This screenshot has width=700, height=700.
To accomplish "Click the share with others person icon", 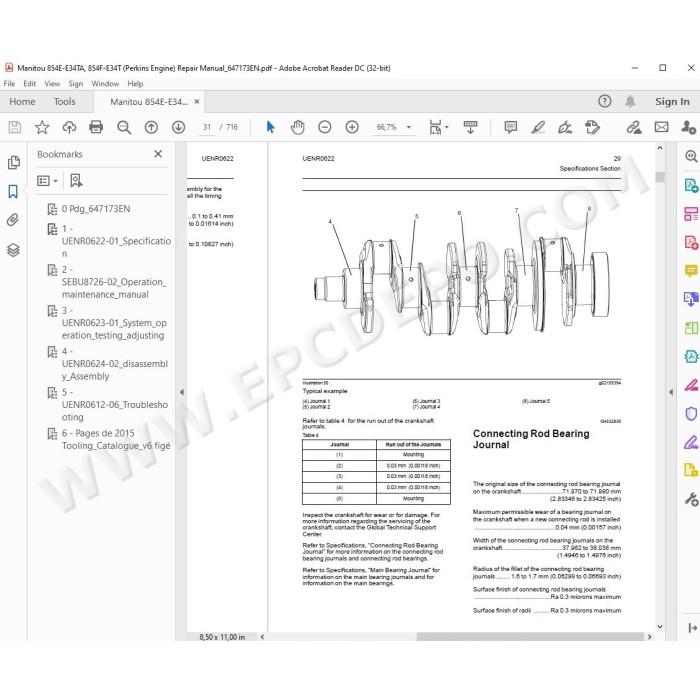I will pyautogui.click(x=688, y=127).
